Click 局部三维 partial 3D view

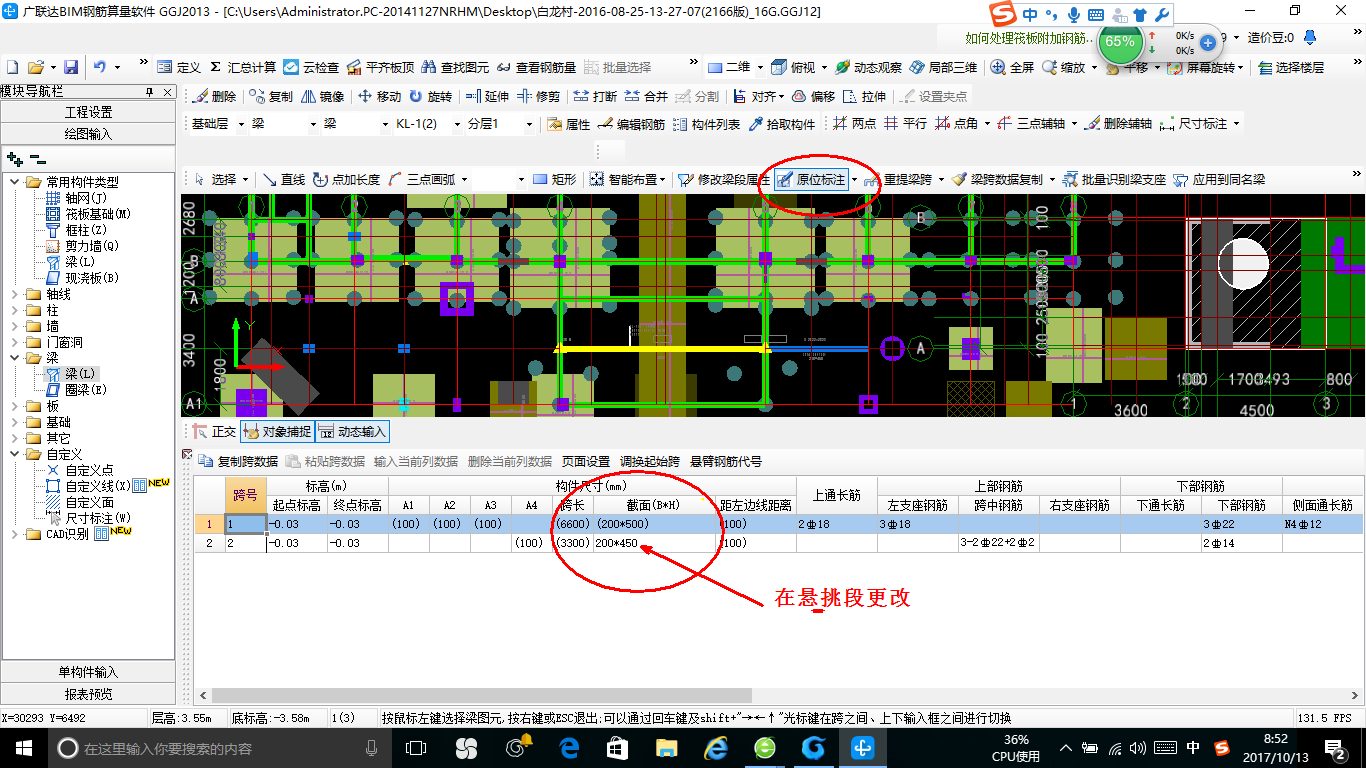pyautogui.click(x=943, y=67)
